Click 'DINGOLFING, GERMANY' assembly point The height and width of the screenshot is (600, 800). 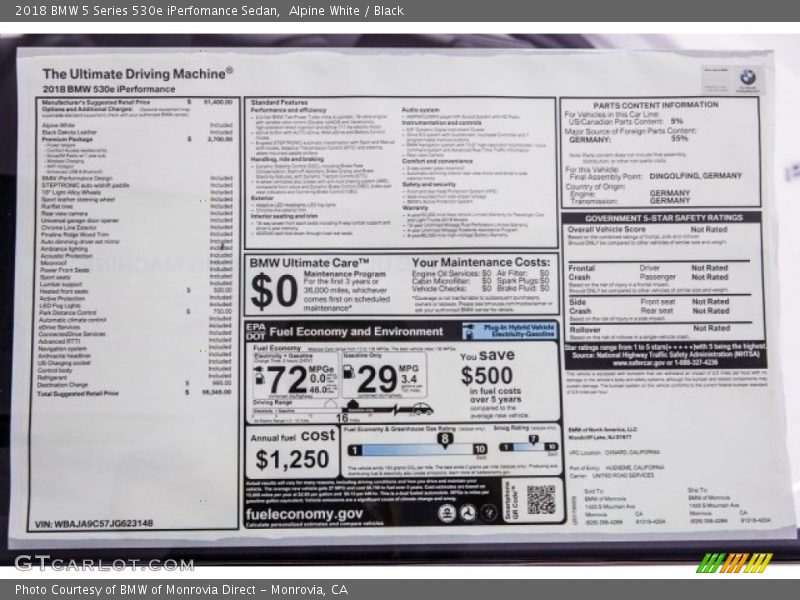[x=695, y=176]
